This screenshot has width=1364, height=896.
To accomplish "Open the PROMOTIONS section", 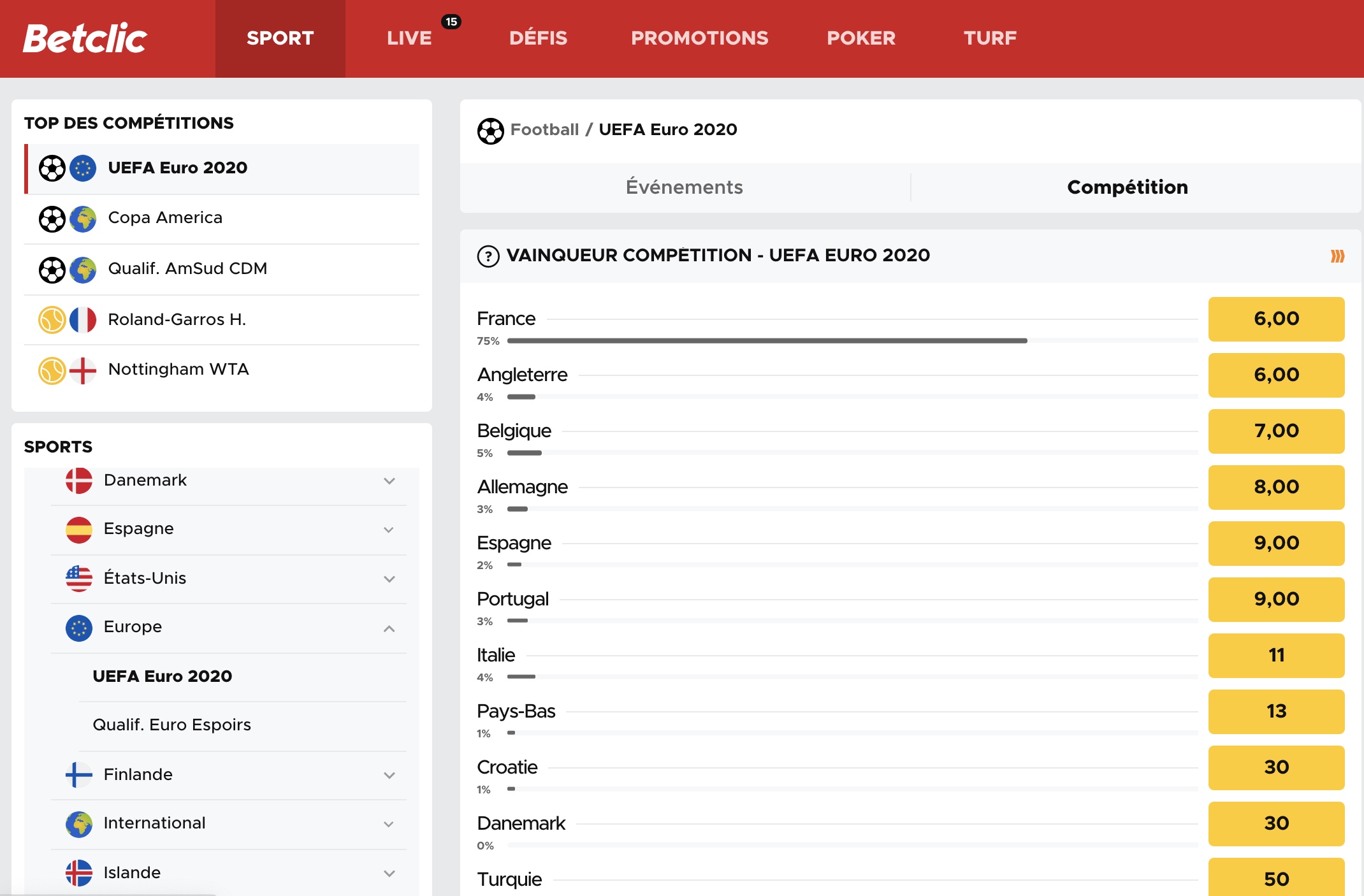I will (x=699, y=38).
